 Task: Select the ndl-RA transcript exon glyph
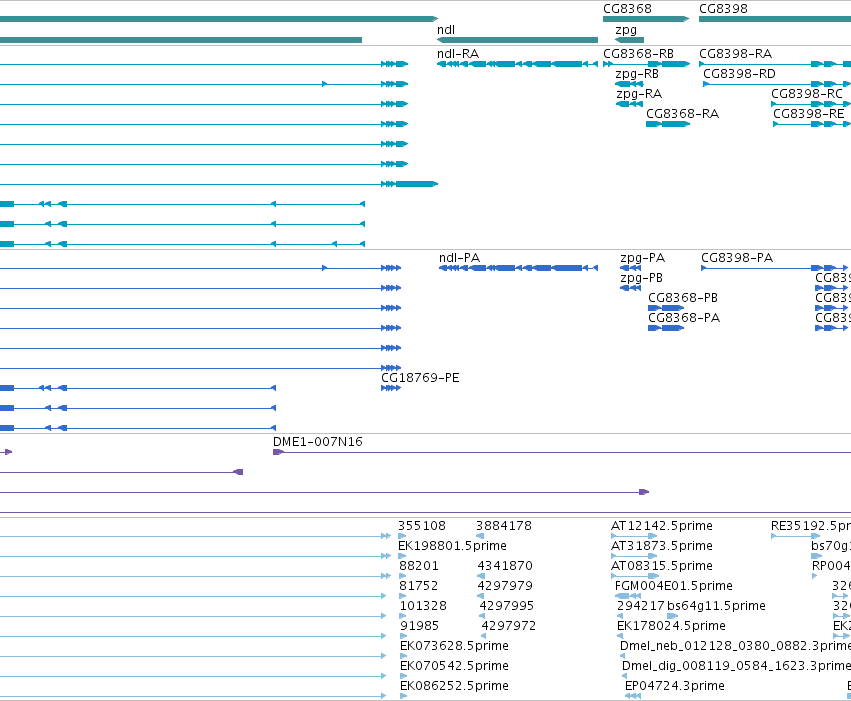tap(517, 64)
